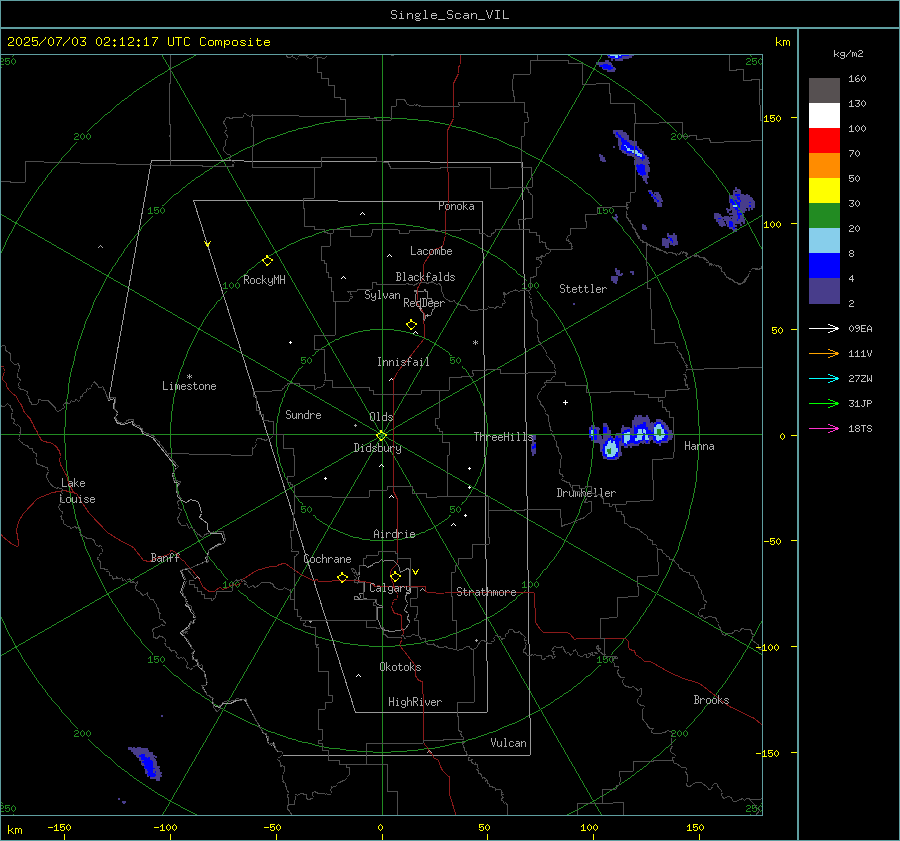Click the kg/m2 units label
The height and width of the screenshot is (841, 900).
pyautogui.click(x=848, y=54)
